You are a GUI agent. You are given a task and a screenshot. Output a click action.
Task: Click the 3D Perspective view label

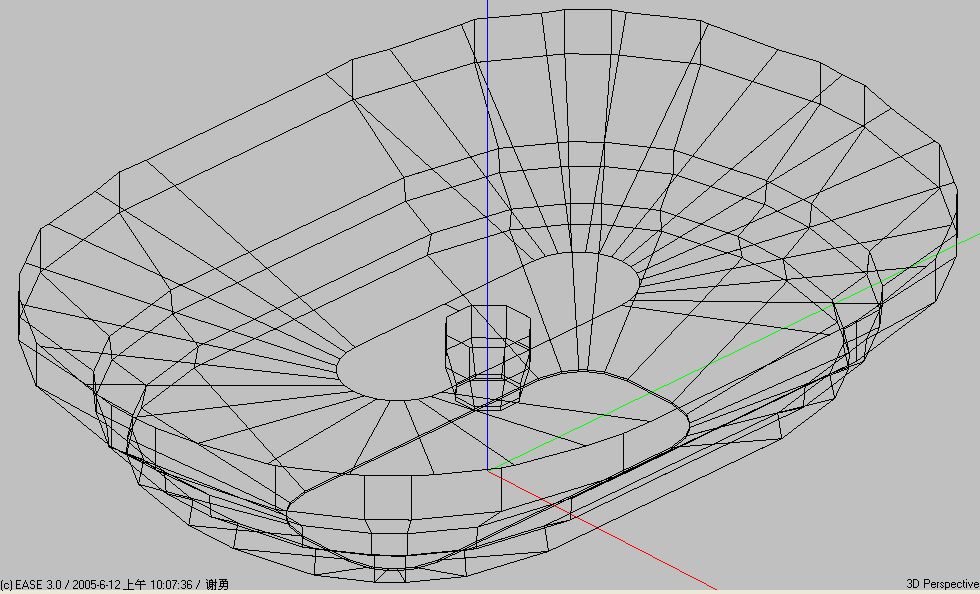942,584
